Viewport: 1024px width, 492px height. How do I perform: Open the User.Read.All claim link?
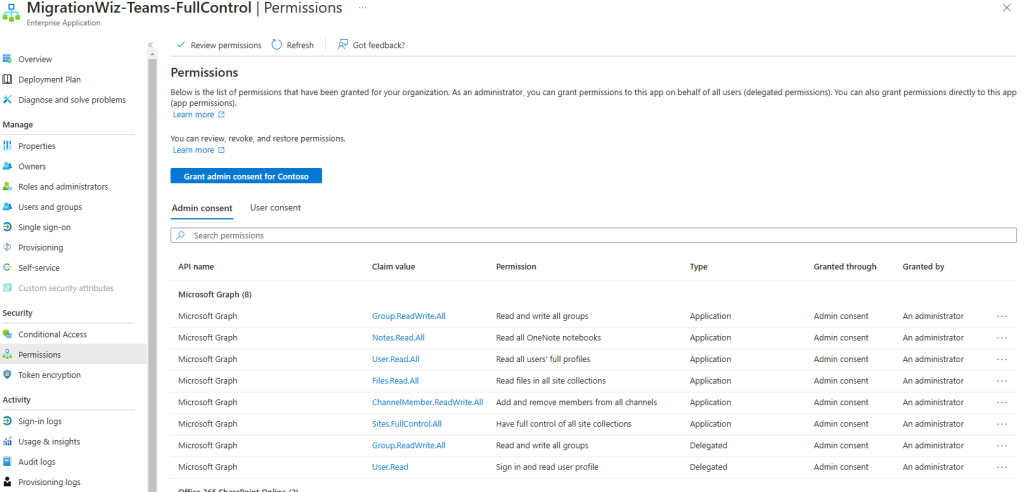click(396, 359)
